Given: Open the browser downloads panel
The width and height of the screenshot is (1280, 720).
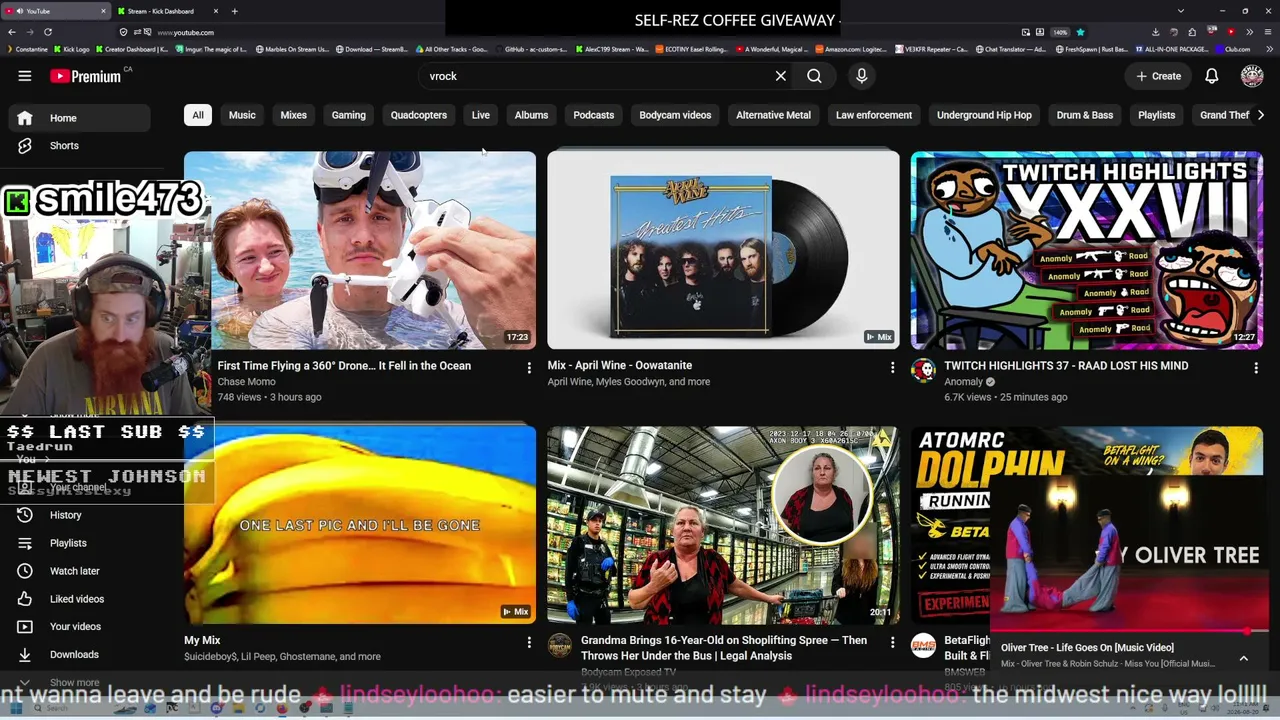Looking at the screenshot, I should tap(1155, 32).
